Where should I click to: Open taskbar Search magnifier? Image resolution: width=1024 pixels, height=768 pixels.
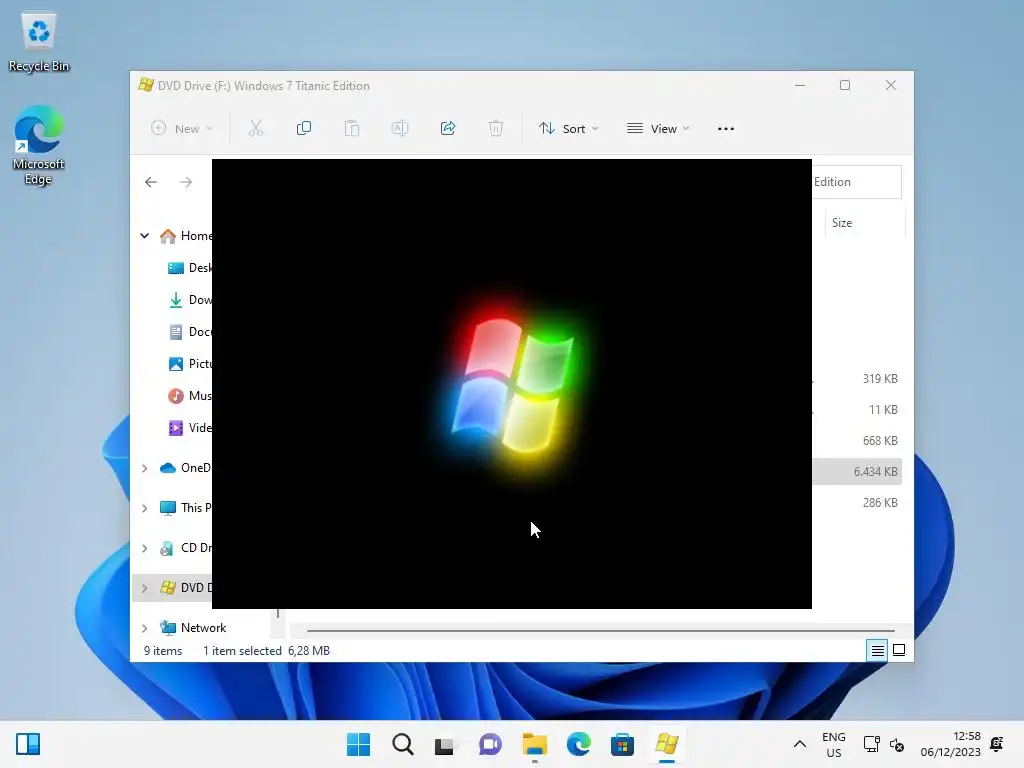402,744
